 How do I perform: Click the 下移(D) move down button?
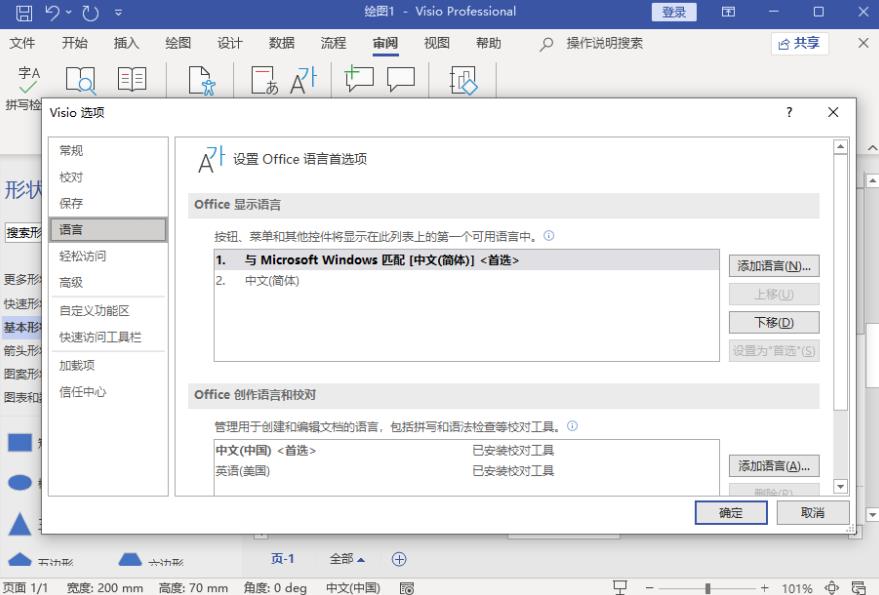point(774,322)
